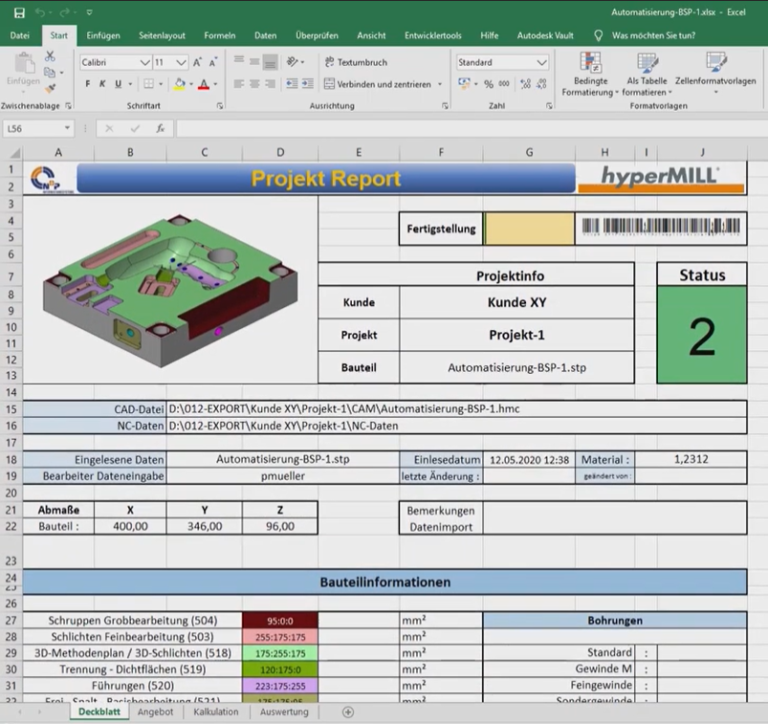Apply yellow fill color bucket

(180, 84)
